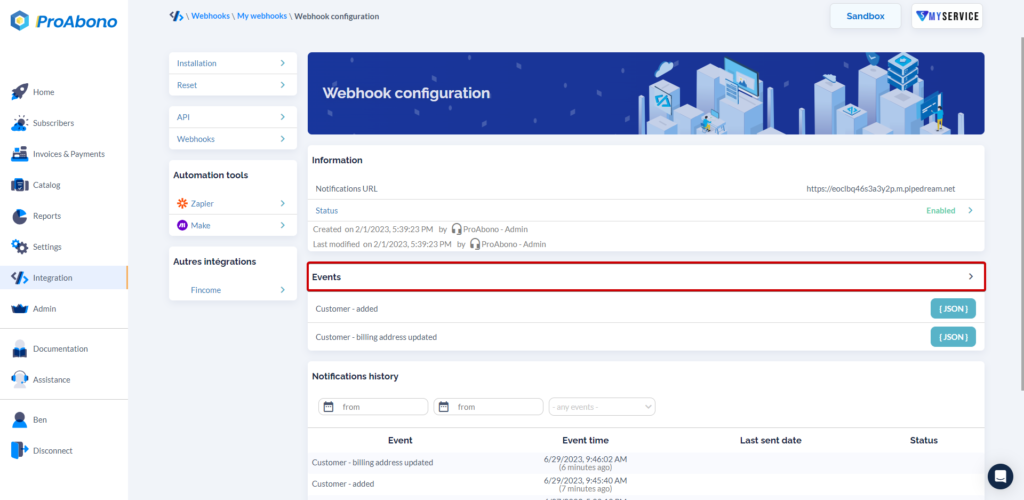Open the chat support bubble
Viewport: 1024px width, 500px height.
[x=1000, y=477]
